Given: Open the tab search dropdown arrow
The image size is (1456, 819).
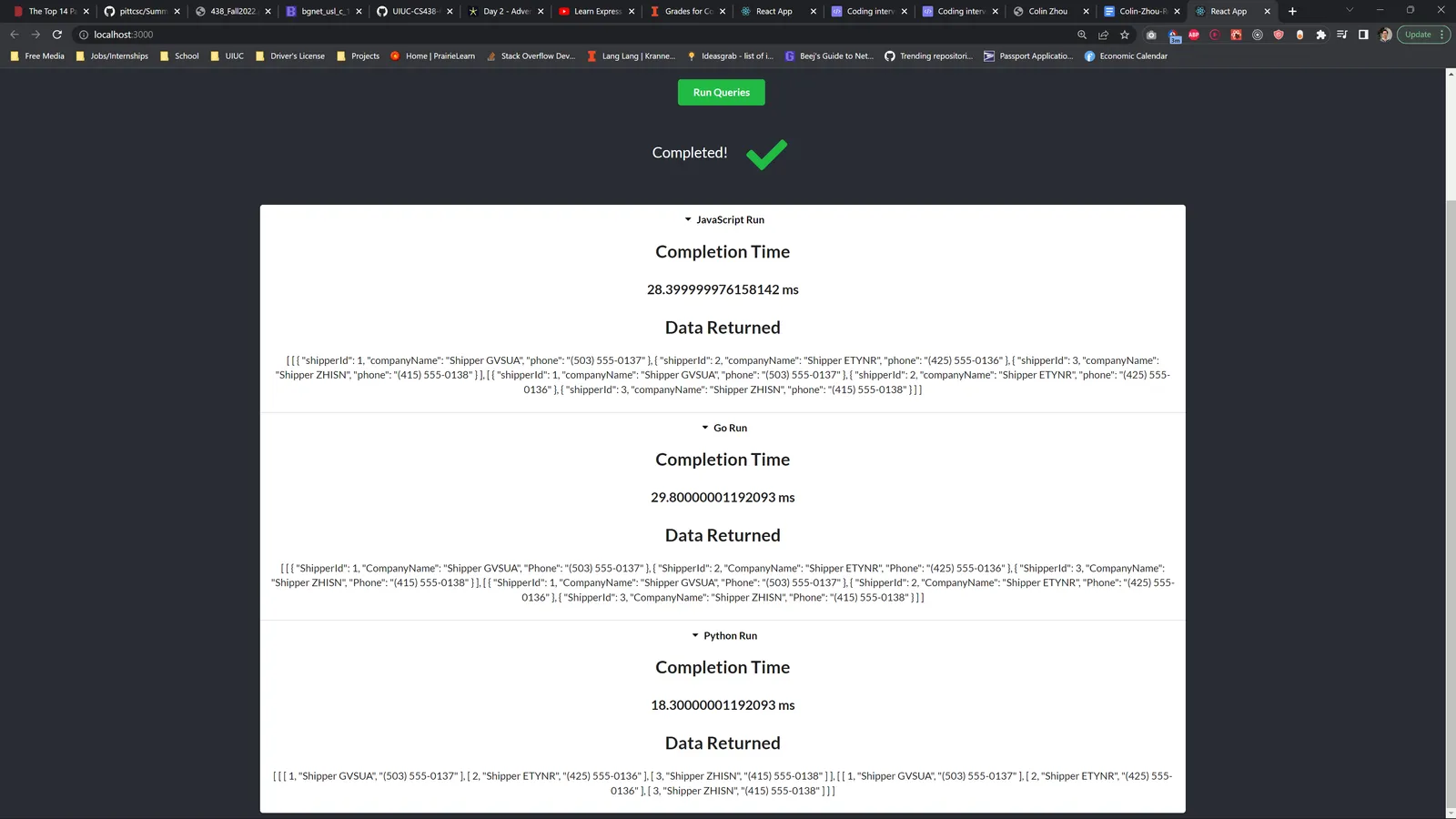Looking at the screenshot, I should [x=1349, y=10].
